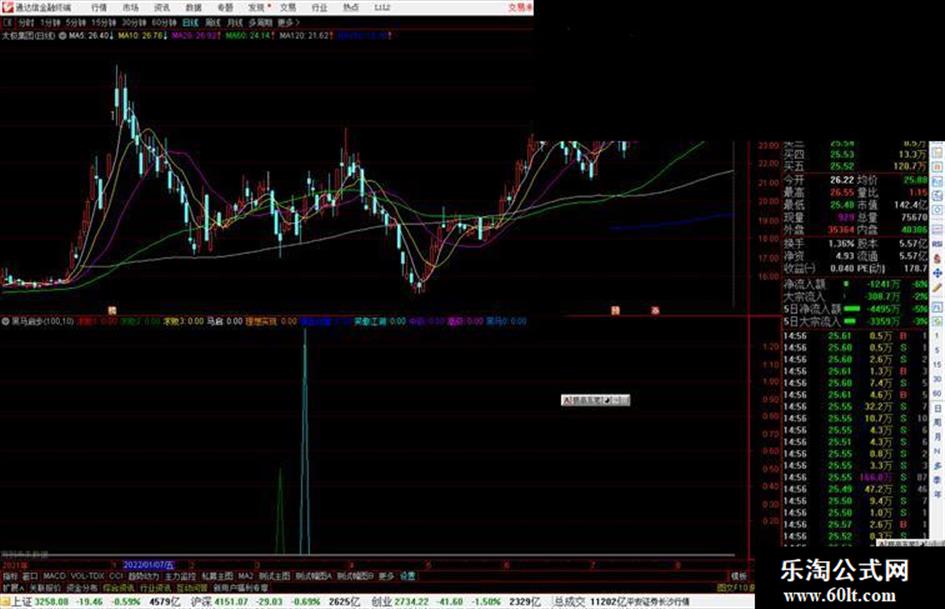Open the 行业 menu
The width and height of the screenshot is (945, 609).
[x=319, y=7]
